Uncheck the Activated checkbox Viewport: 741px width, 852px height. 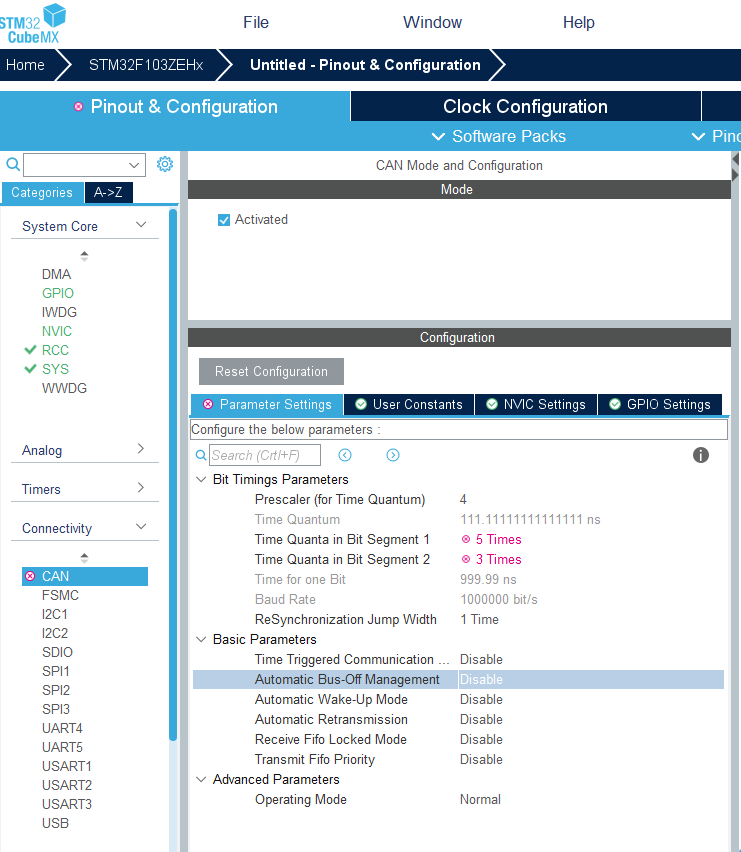tap(224, 220)
